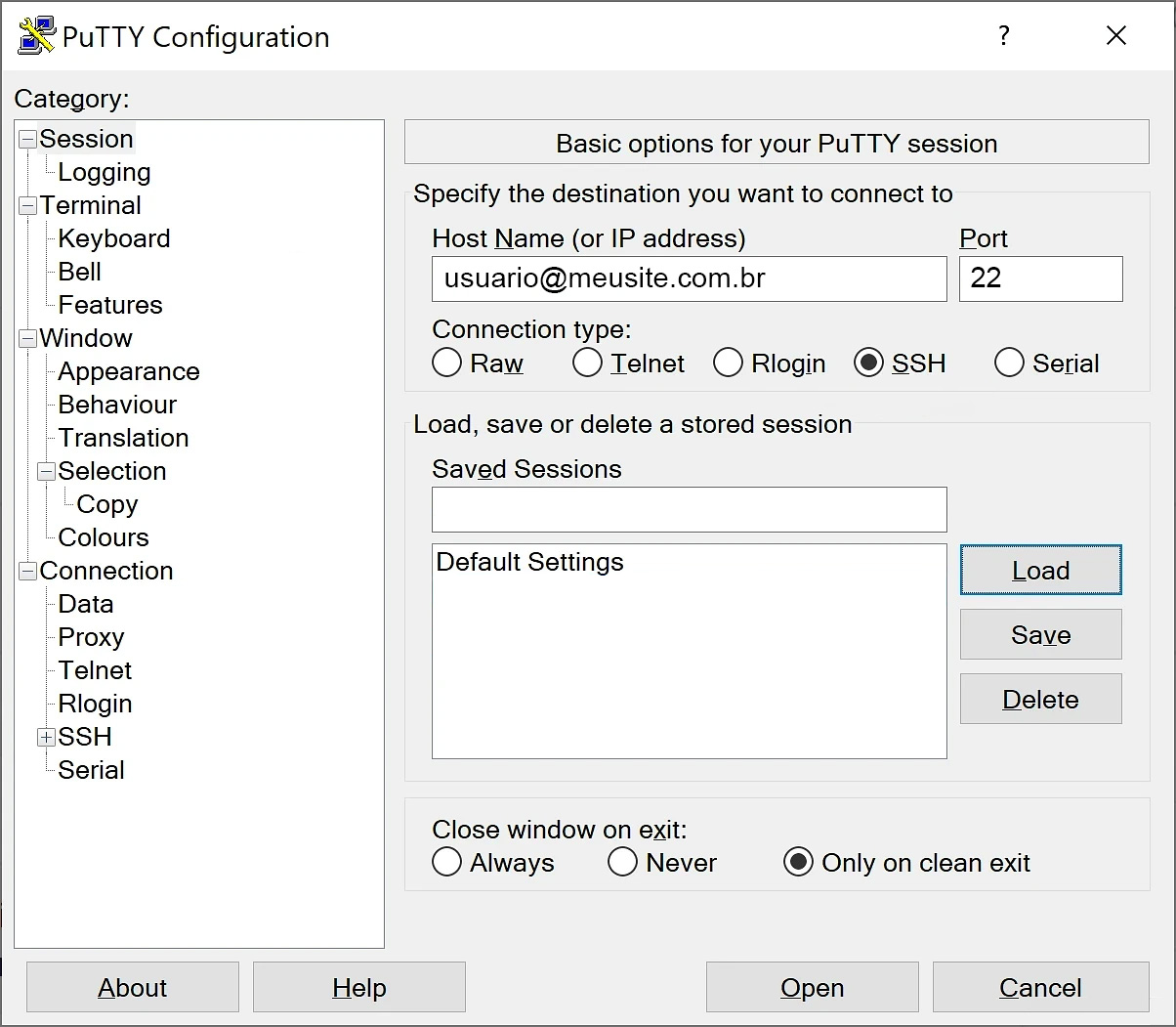Select Default Settings in the session list
Image resolution: width=1176 pixels, height=1027 pixels.
coord(530,562)
